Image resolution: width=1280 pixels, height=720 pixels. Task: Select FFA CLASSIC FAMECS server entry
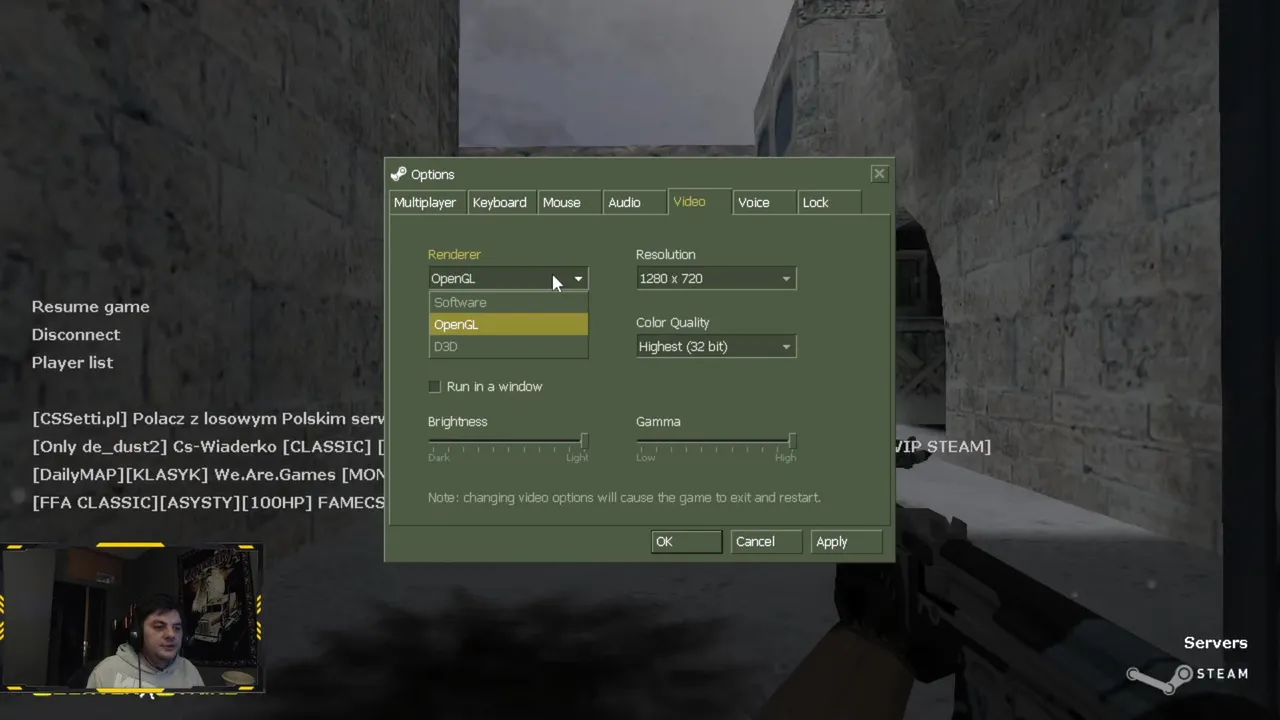click(x=208, y=503)
